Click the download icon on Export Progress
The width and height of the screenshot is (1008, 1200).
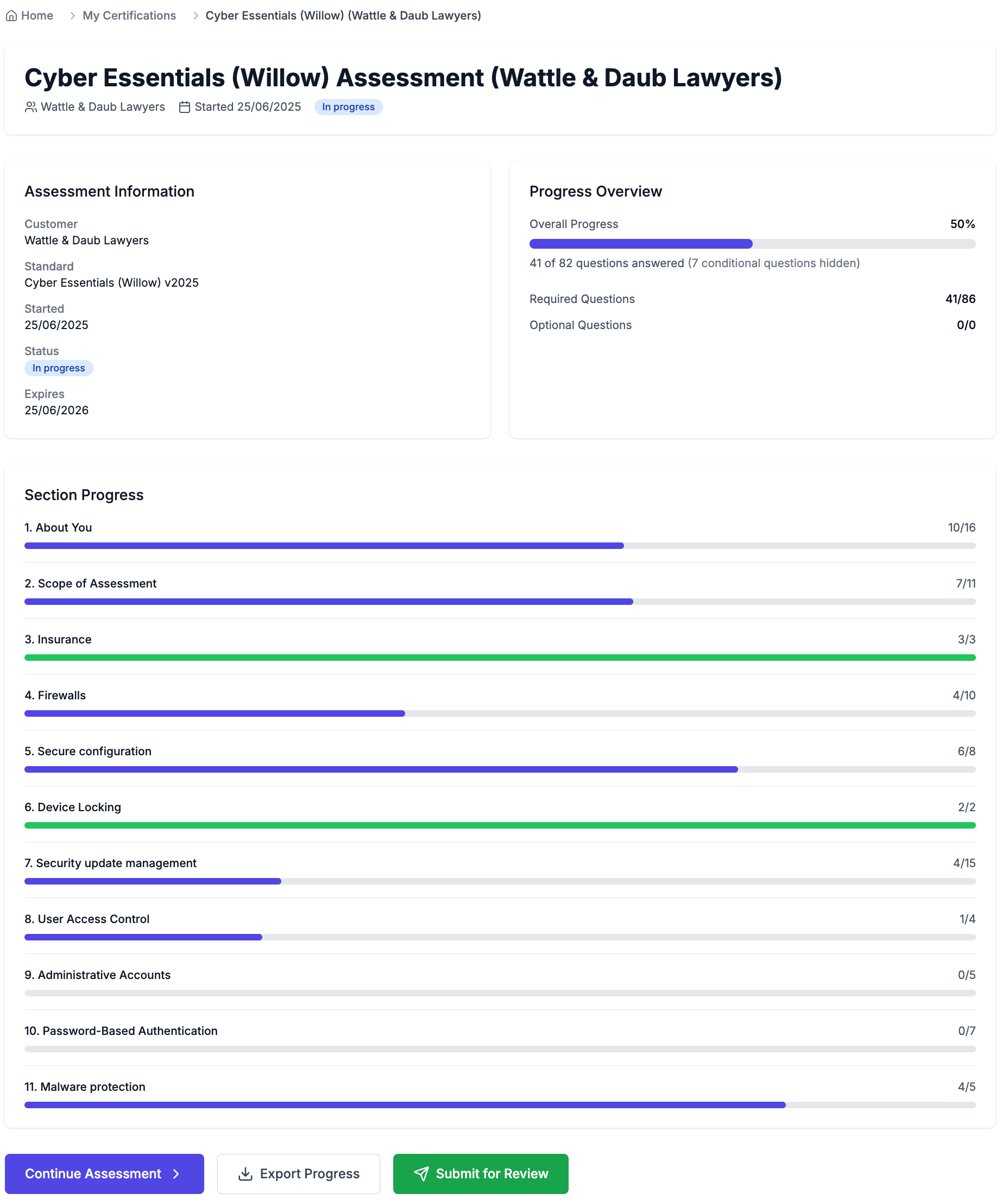click(x=245, y=1174)
